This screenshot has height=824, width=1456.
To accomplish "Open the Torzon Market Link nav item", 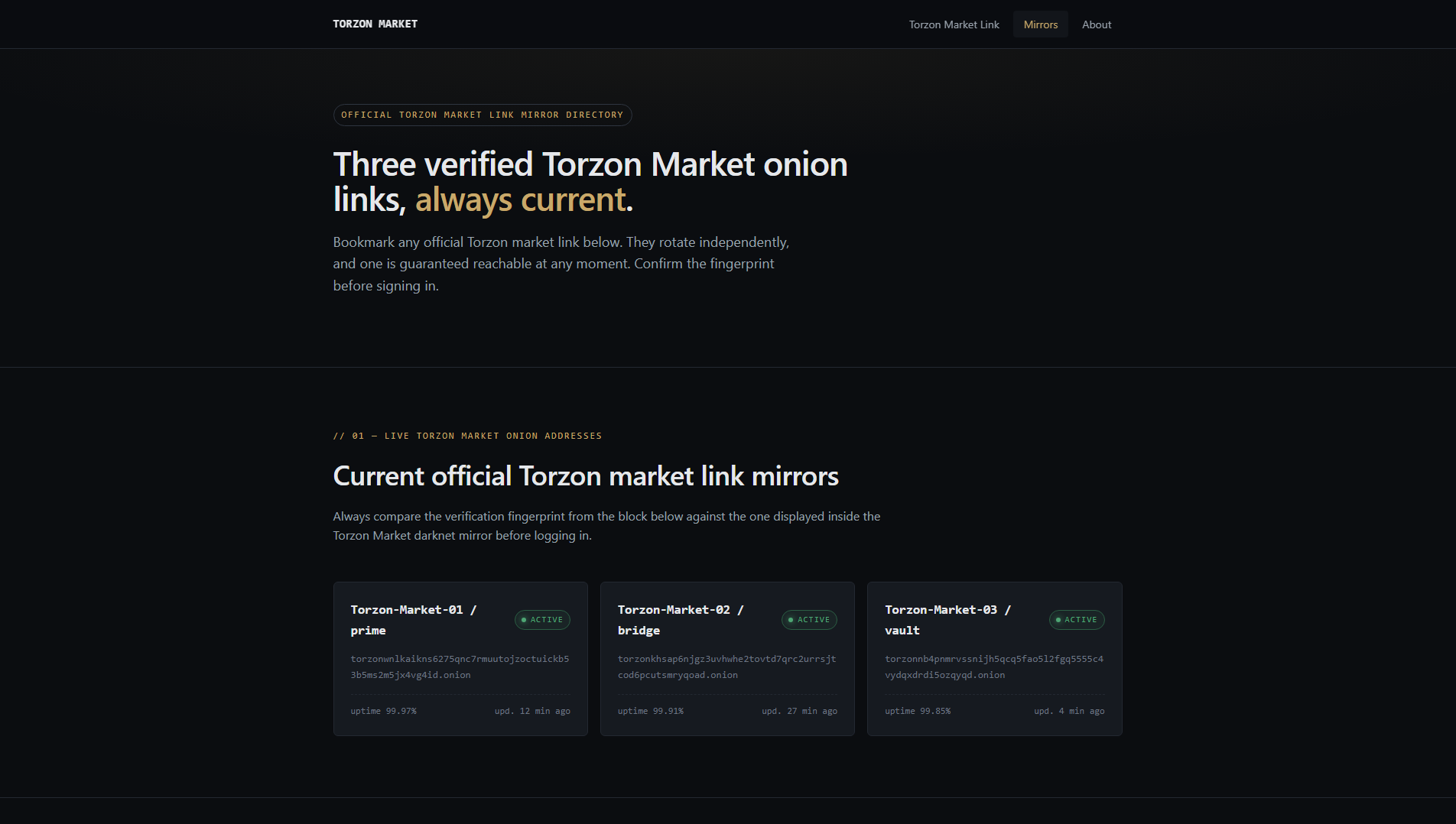I will (x=954, y=24).
